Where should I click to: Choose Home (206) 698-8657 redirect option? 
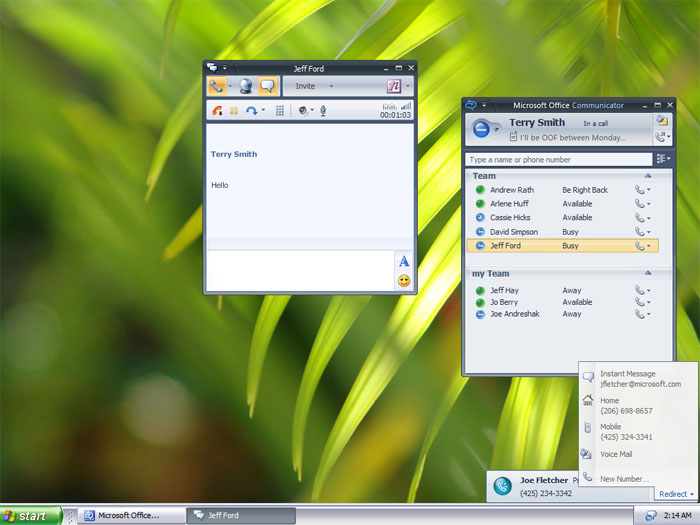[x=638, y=405]
